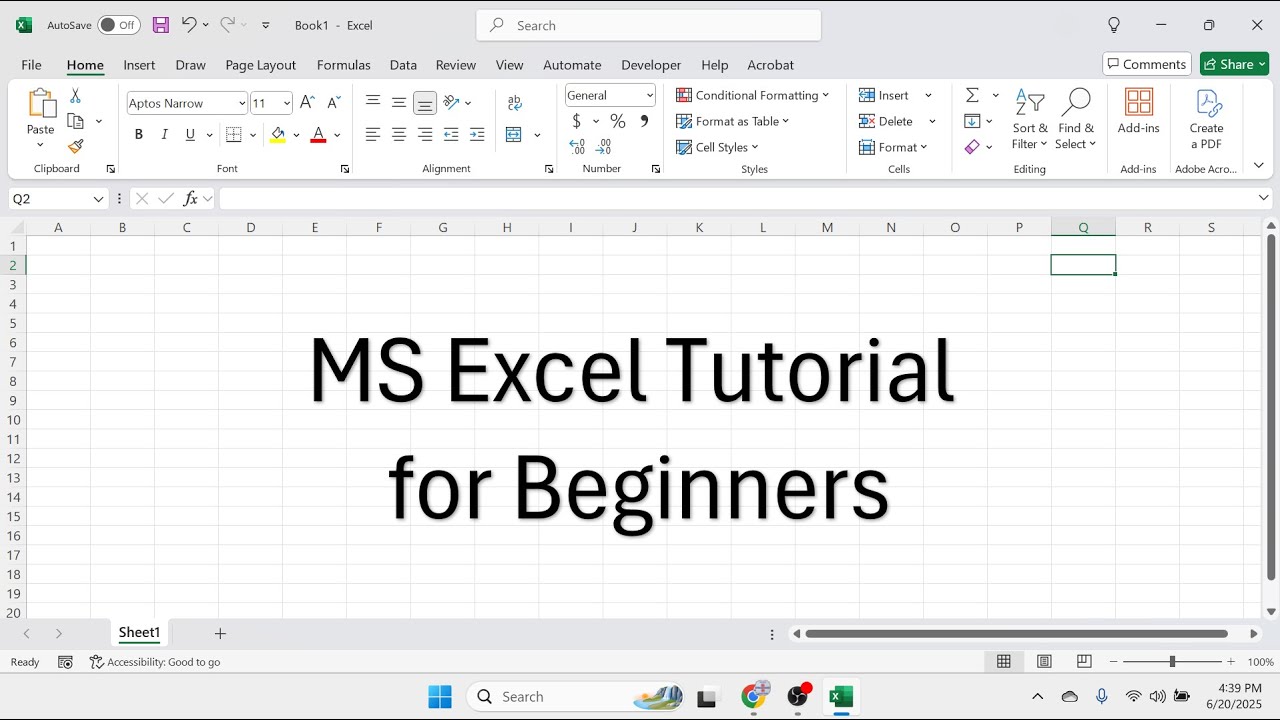Apply red Font Color swatch
Image resolution: width=1280 pixels, height=720 pixels.
tap(318, 135)
